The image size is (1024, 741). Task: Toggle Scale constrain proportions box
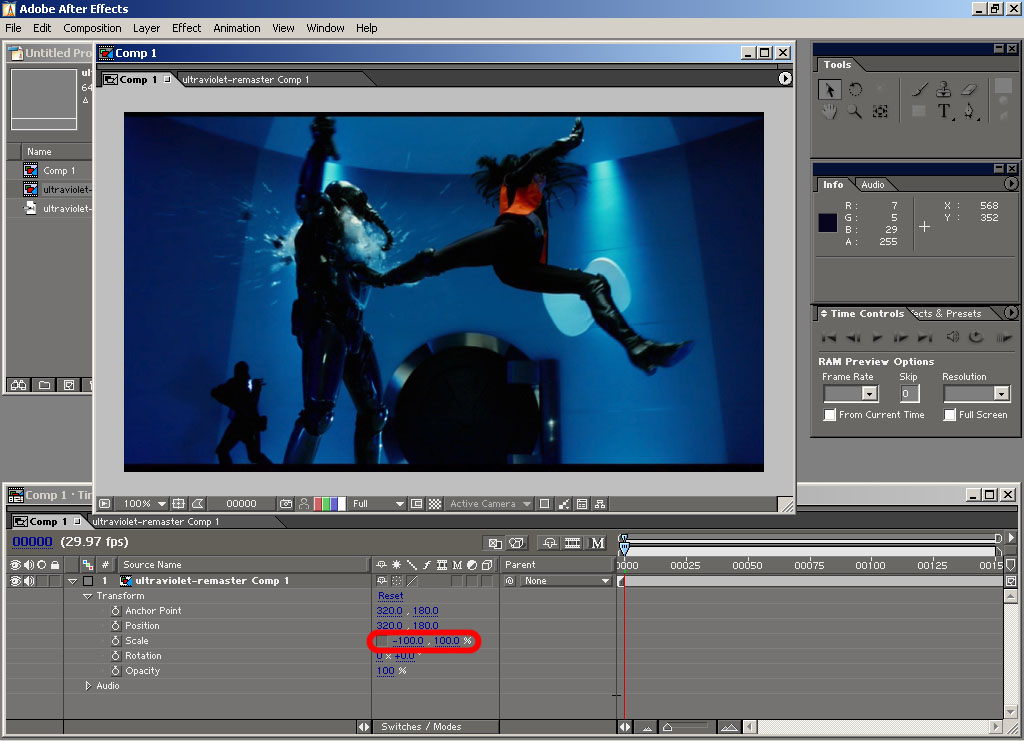381,641
